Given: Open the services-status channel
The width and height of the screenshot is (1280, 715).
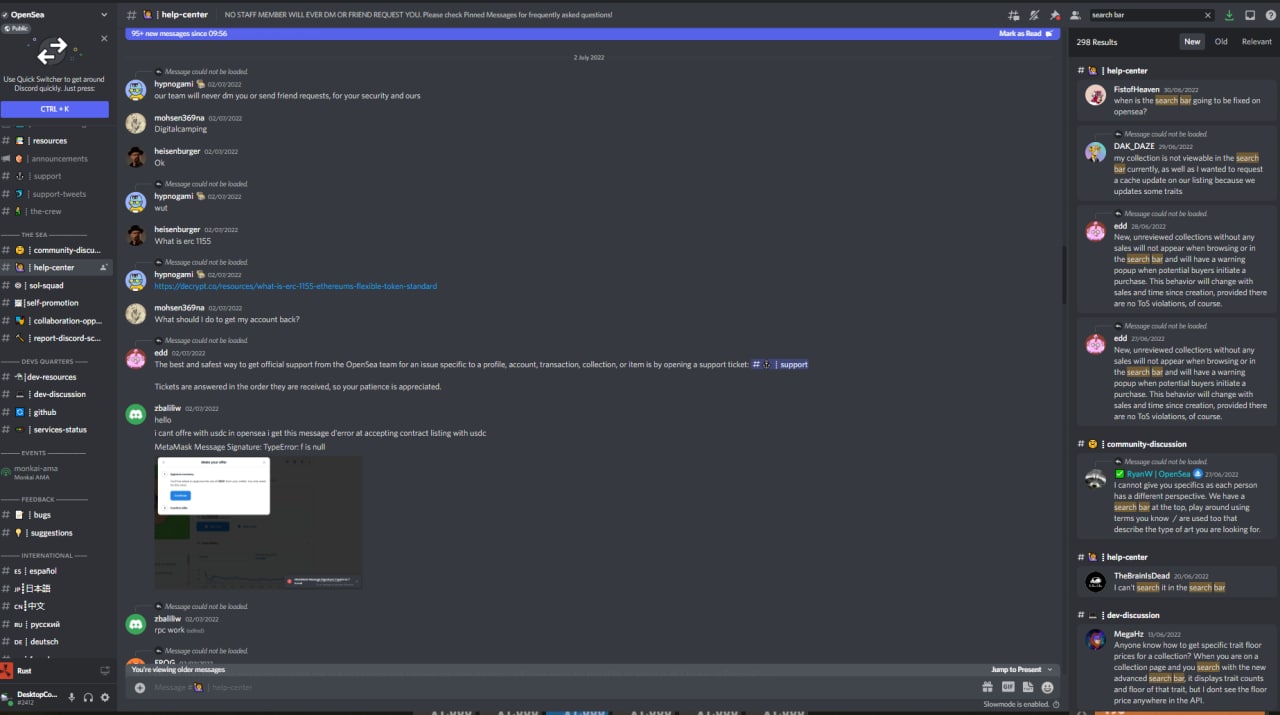Looking at the screenshot, I should coord(56,430).
